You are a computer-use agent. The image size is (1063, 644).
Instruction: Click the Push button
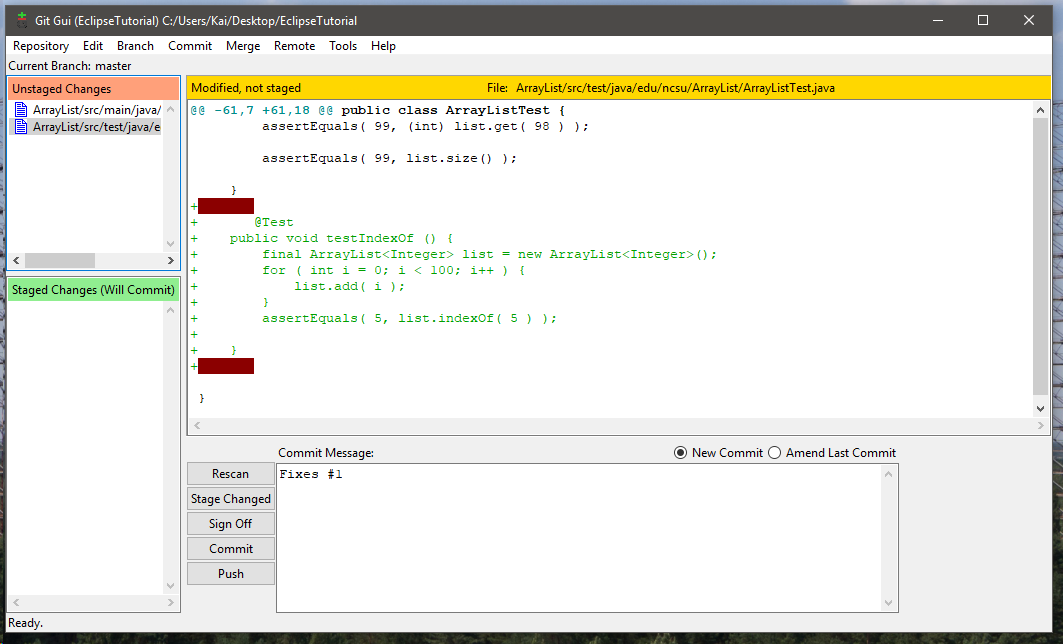click(x=230, y=573)
